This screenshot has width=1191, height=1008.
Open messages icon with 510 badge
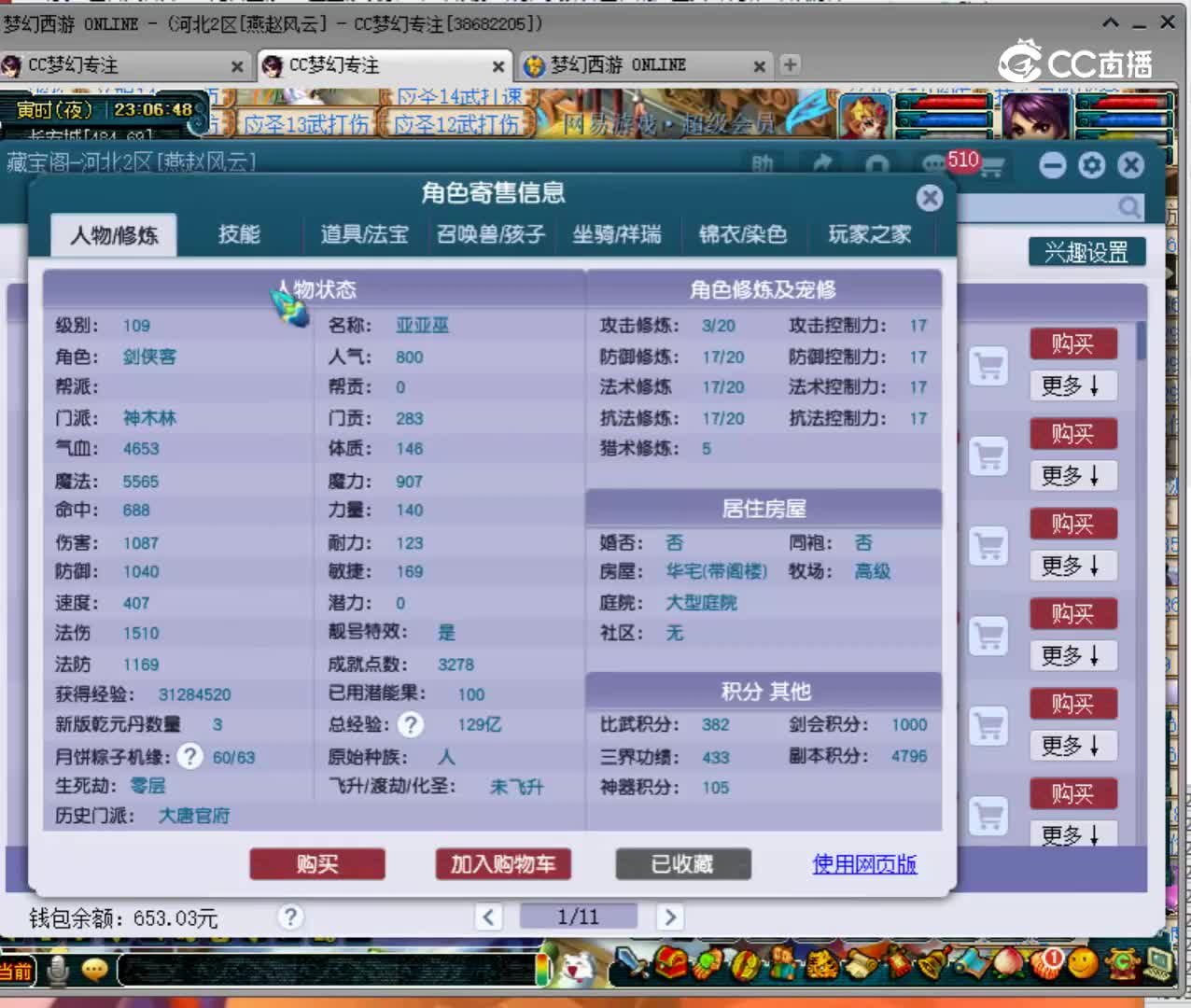[934, 165]
